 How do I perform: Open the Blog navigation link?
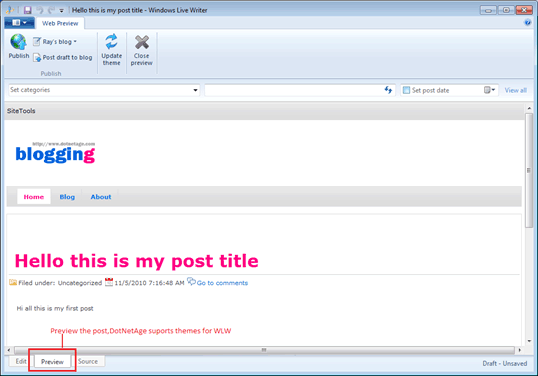67,197
